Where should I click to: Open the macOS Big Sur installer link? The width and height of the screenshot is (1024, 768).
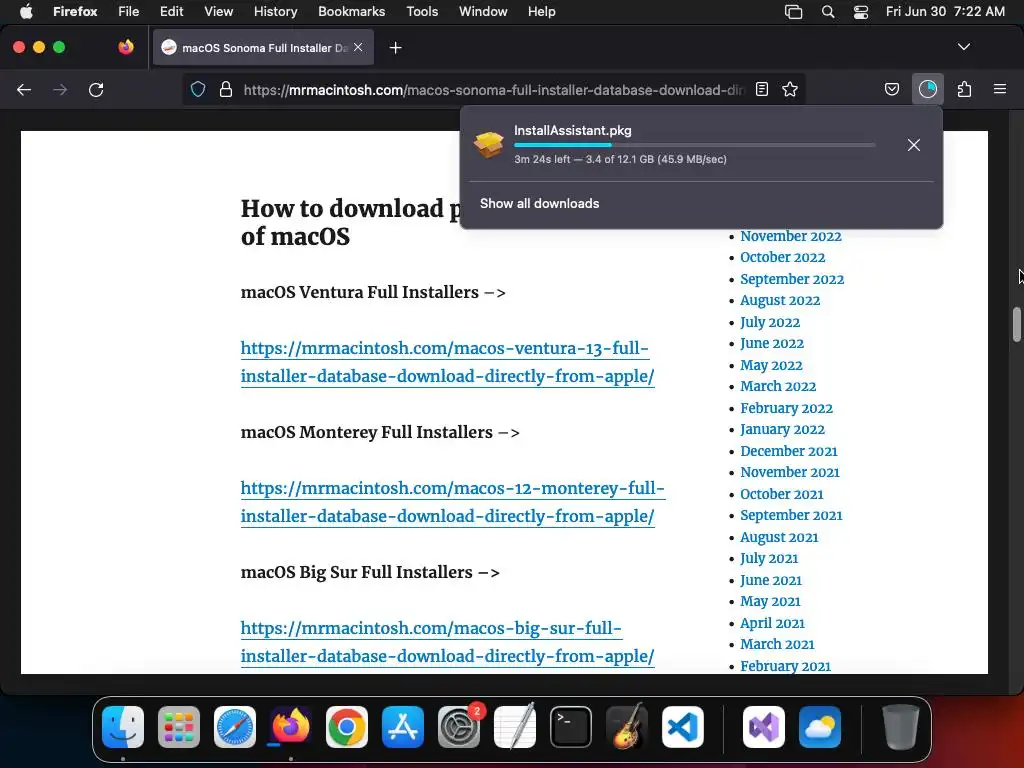(447, 642)
